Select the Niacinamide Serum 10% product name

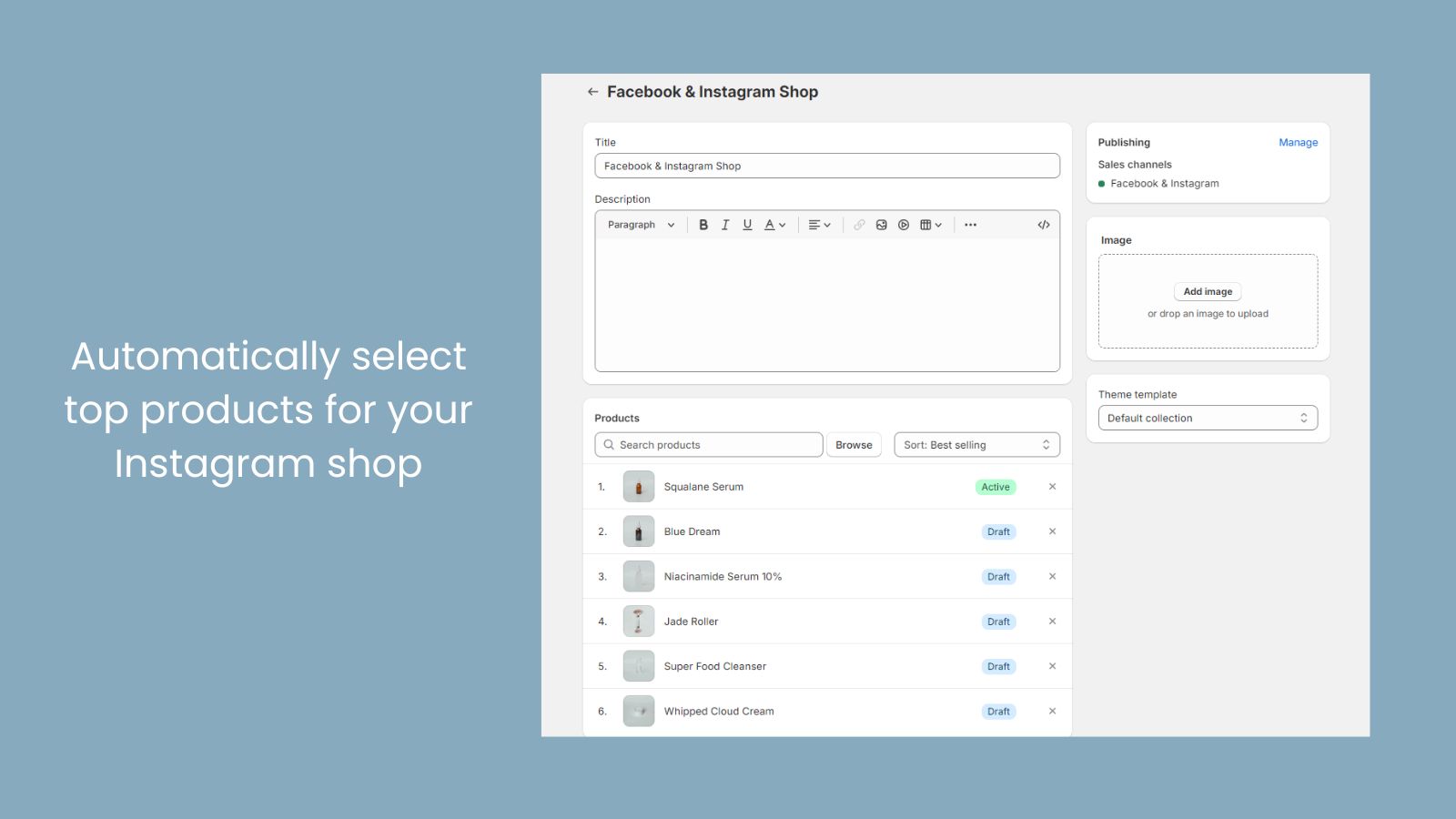coord(723,576)
